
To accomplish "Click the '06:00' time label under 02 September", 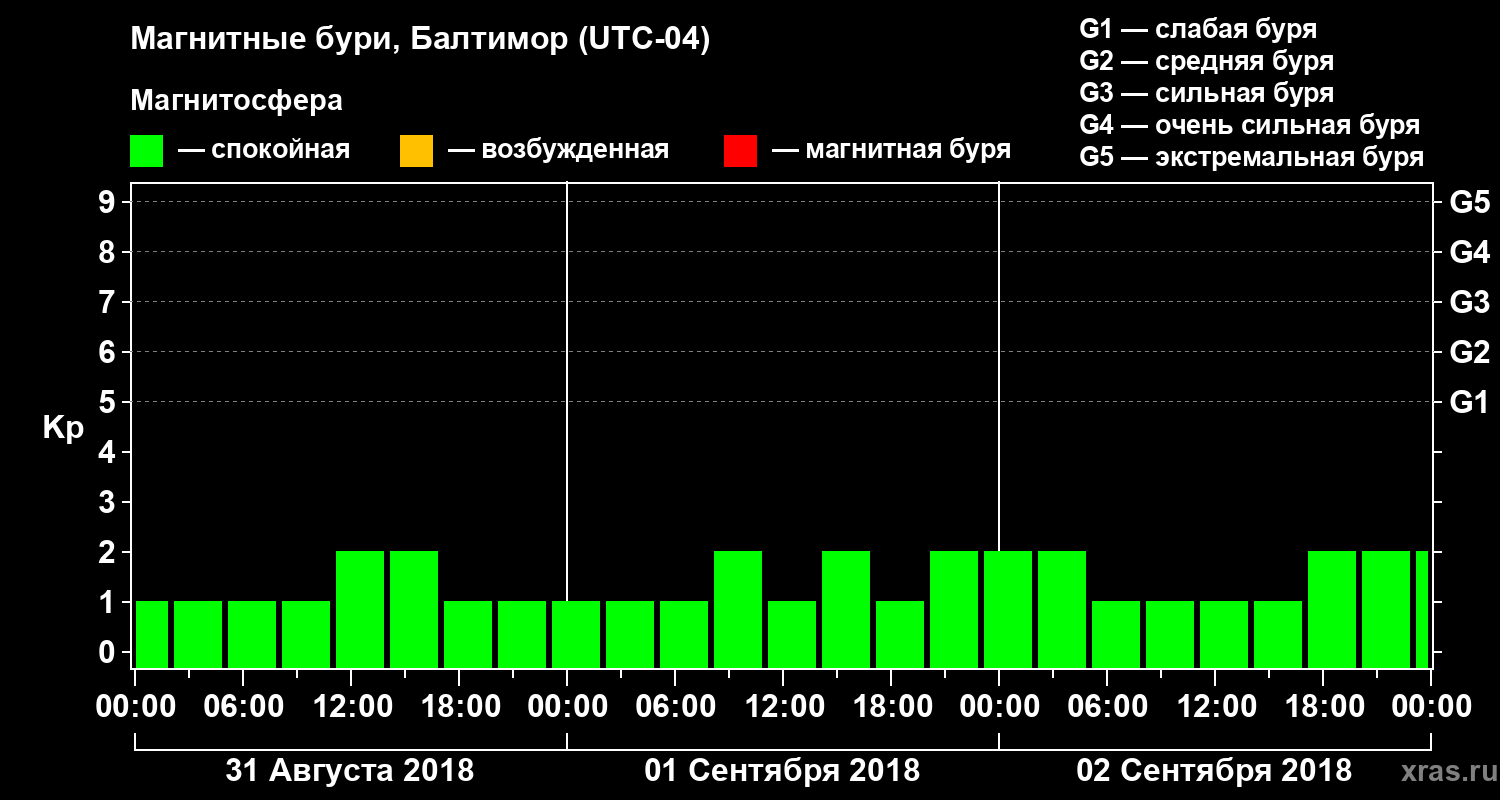I will (x=1109, y=707).
